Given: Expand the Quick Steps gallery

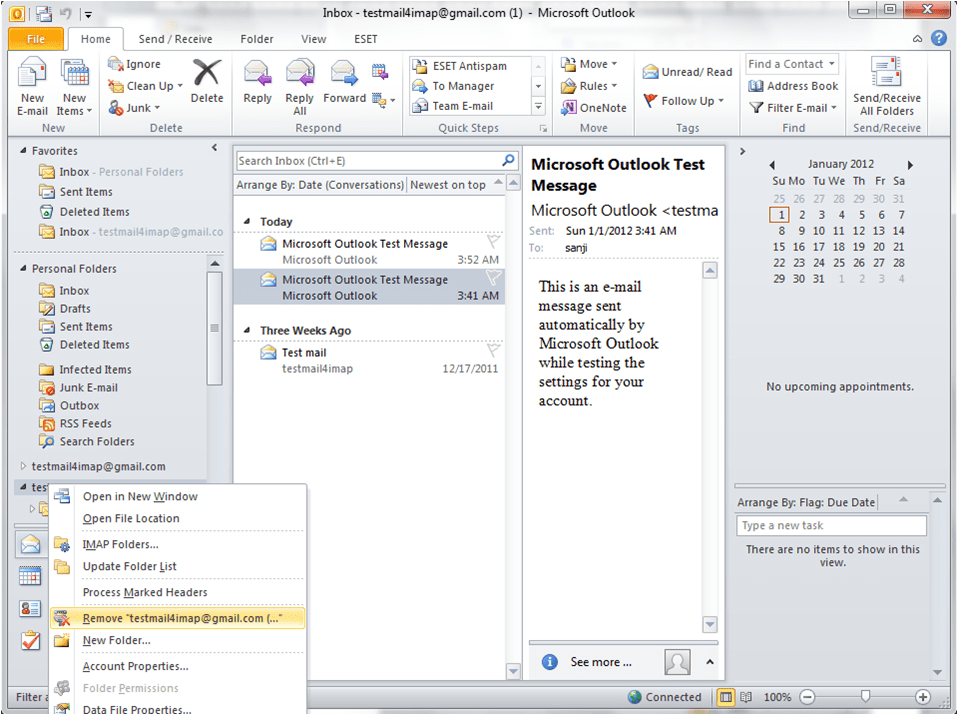Looking at the screenshot, I should tap(538, 106).
